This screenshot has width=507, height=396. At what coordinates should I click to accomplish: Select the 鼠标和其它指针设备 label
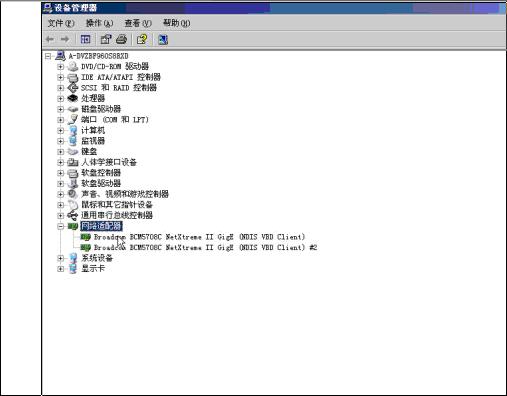coord(117,205)
